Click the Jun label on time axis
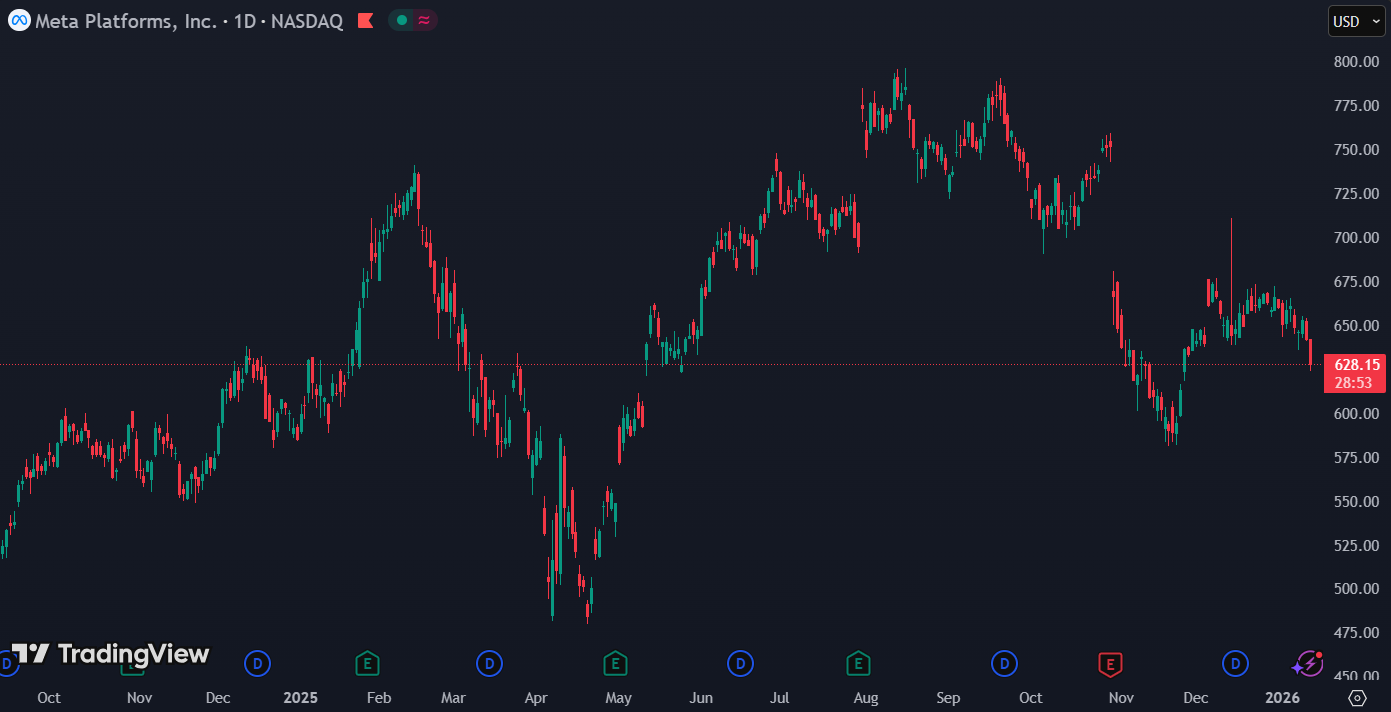The image size is (1391, 712). click(701, 698)
